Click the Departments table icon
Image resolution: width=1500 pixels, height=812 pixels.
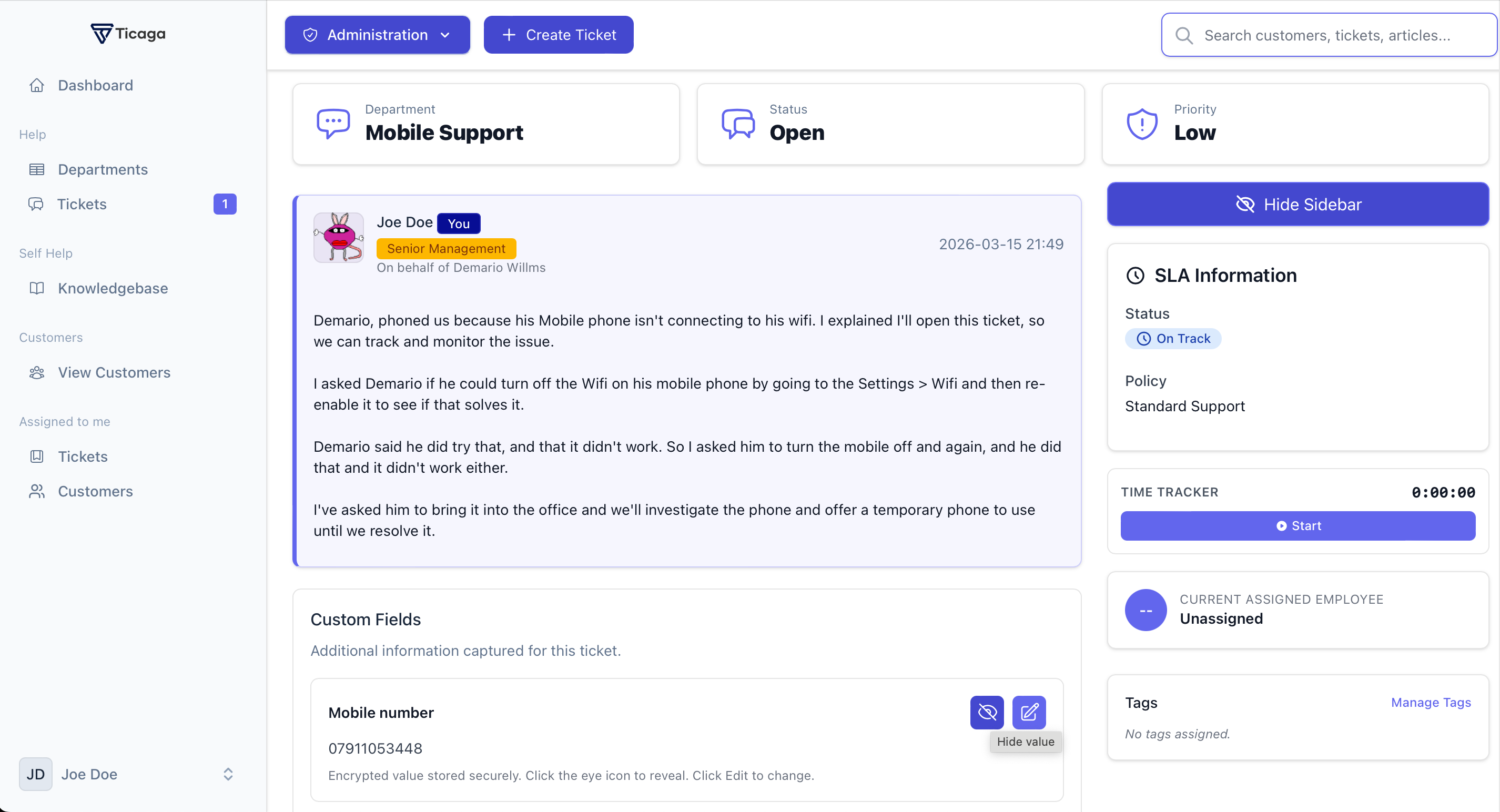coord(37,169)
